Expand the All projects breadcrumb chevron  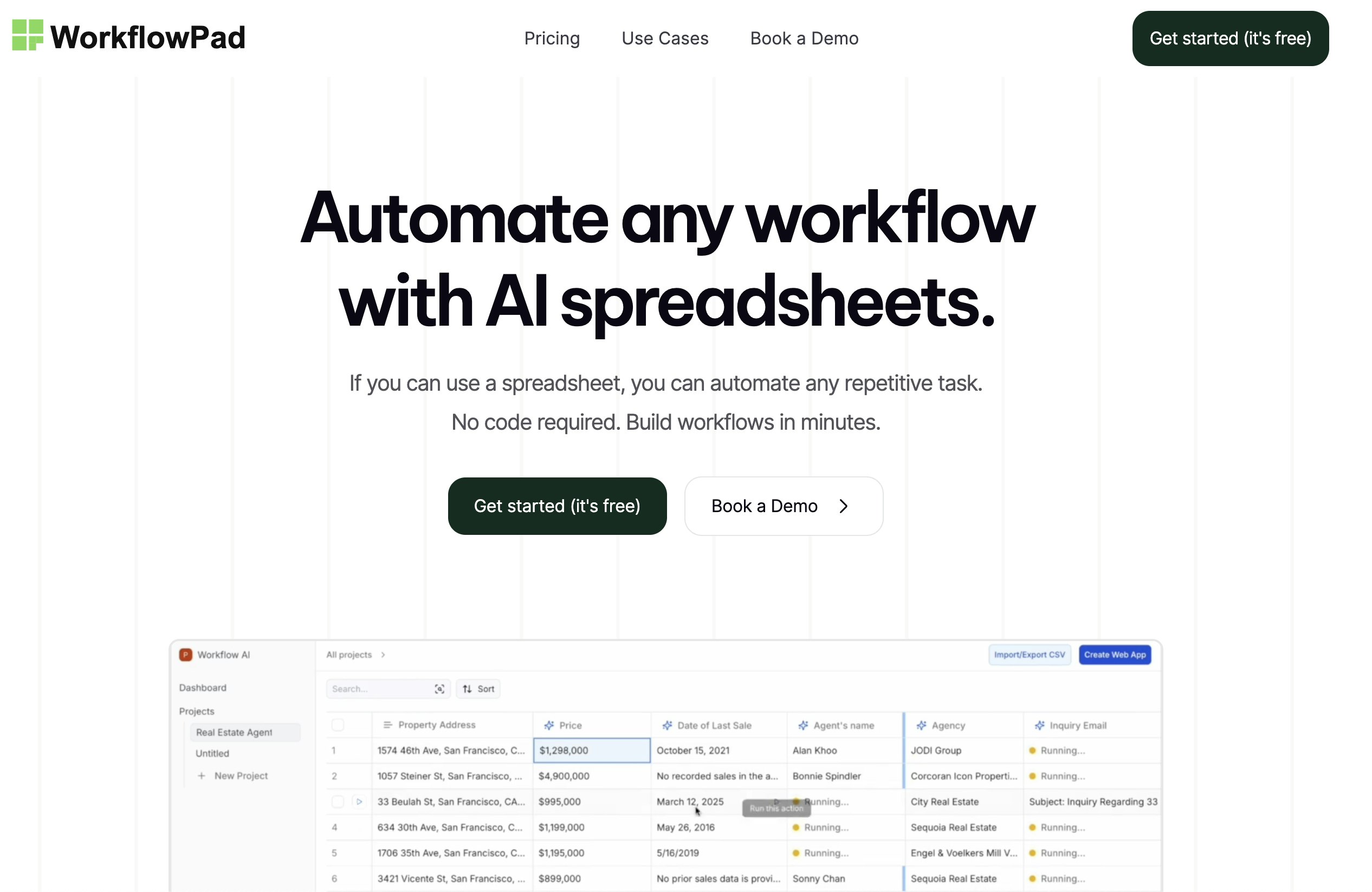coord(383,655)
